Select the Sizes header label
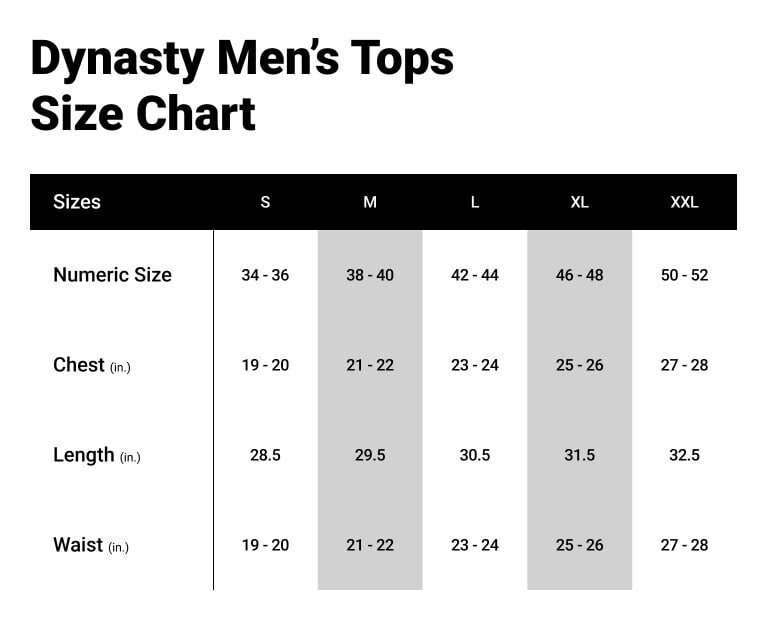This screenshot has height=620, width=767. click(77, 201)
